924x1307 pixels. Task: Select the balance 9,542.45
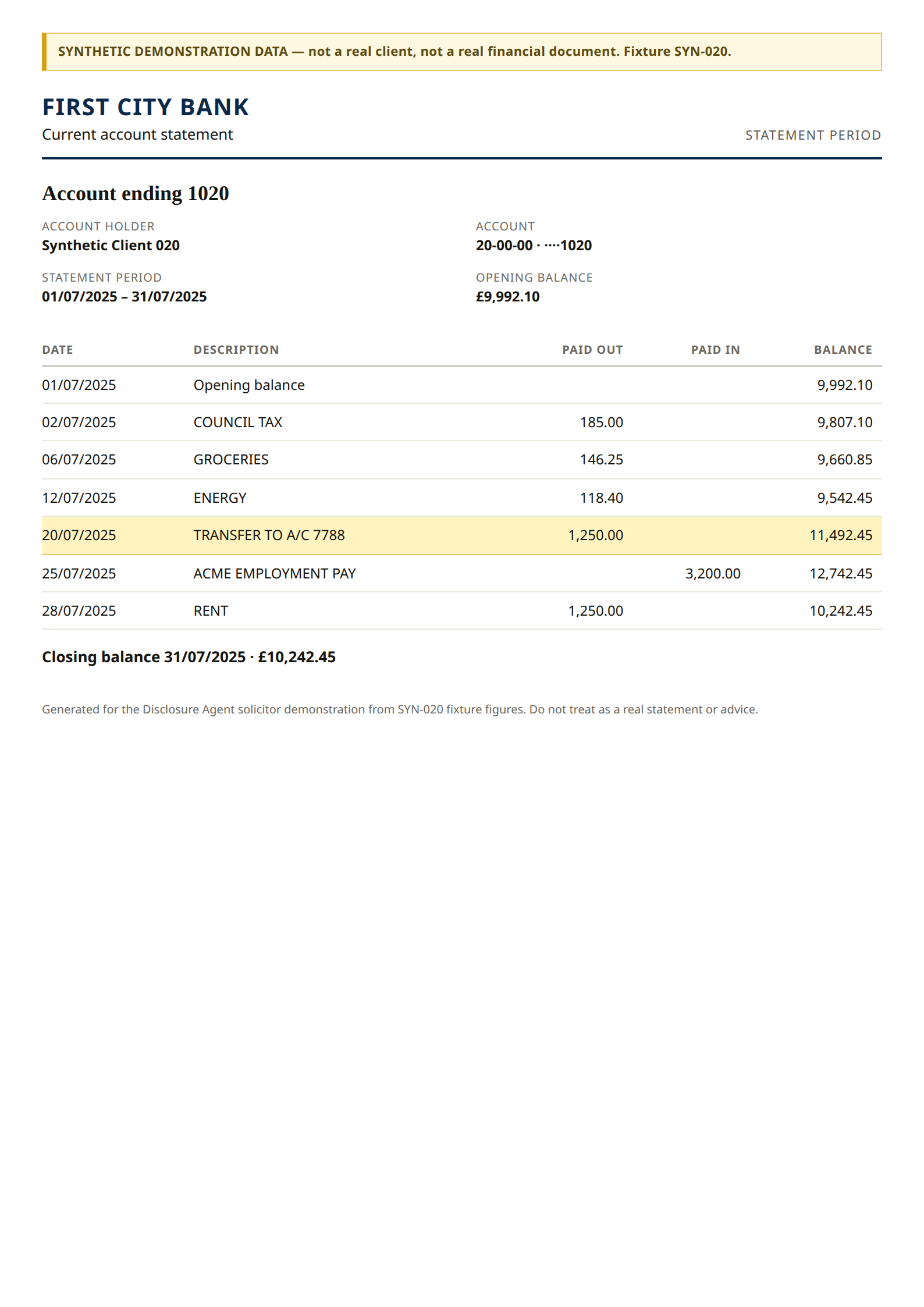click(x=845, y=498)
